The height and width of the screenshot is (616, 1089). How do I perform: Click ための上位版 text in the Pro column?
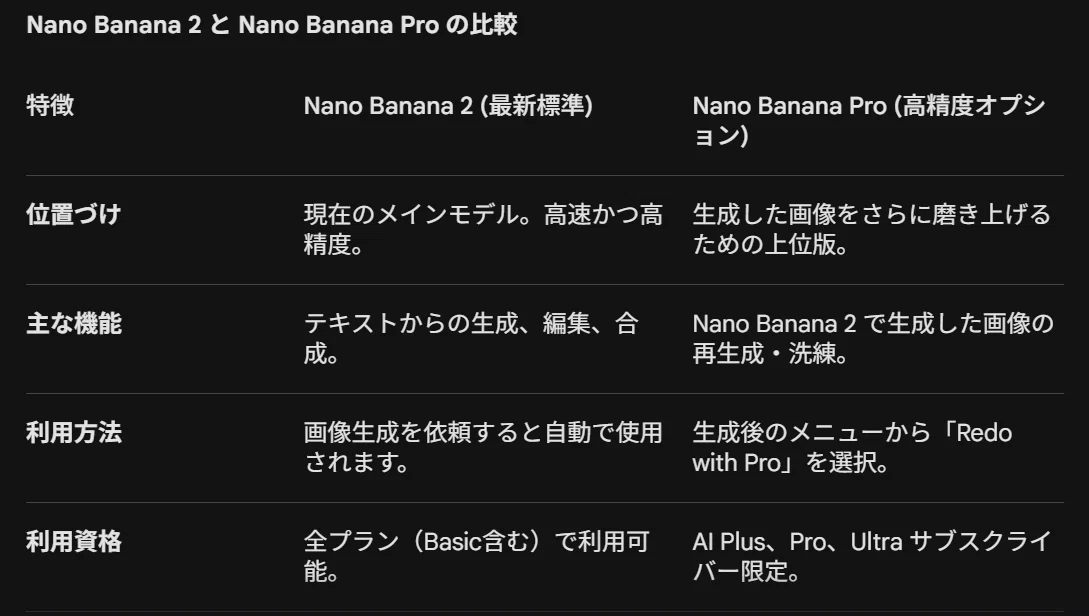pos(770,244)
